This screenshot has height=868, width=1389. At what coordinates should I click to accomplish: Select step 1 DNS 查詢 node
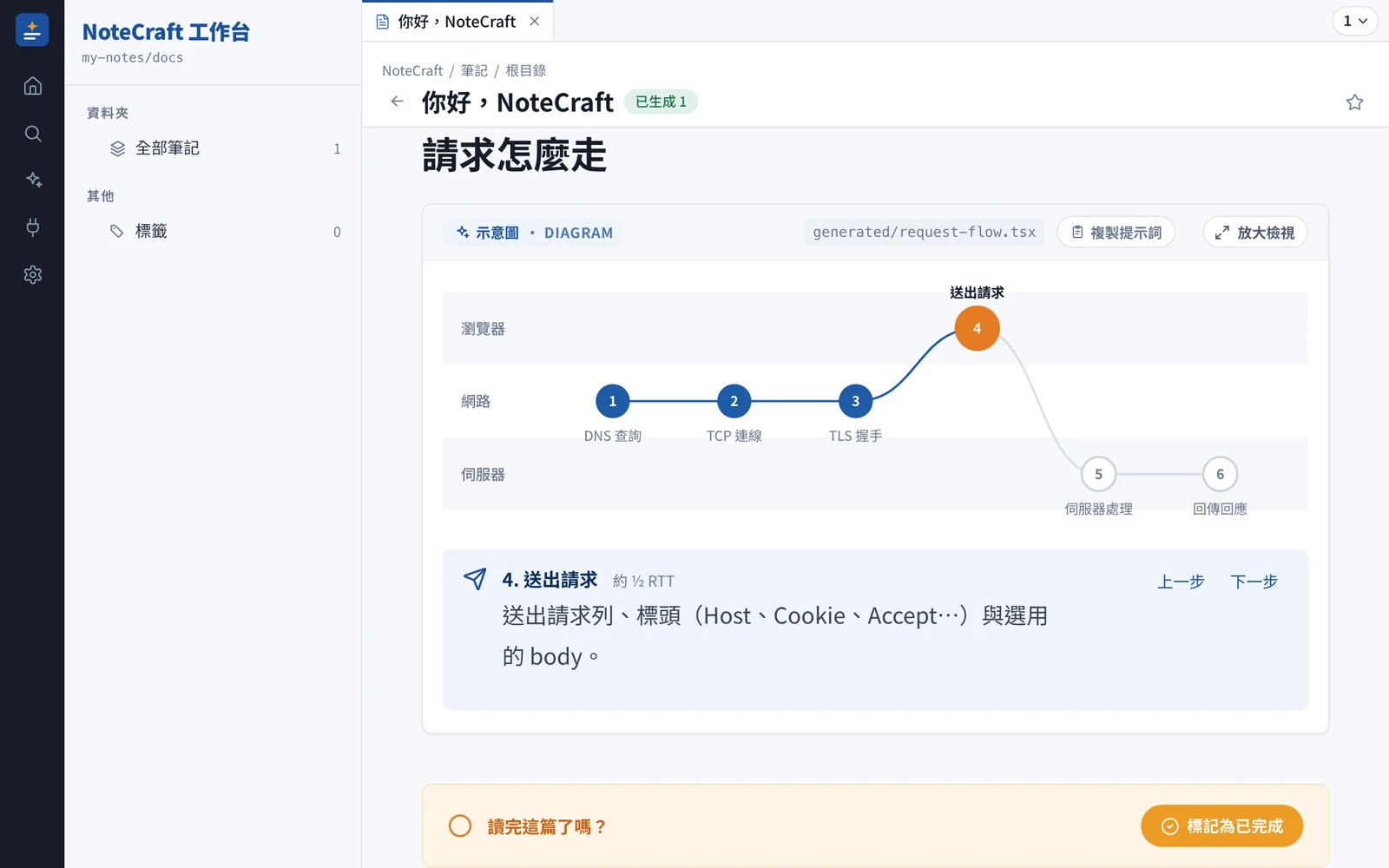(x=612, y=401)
